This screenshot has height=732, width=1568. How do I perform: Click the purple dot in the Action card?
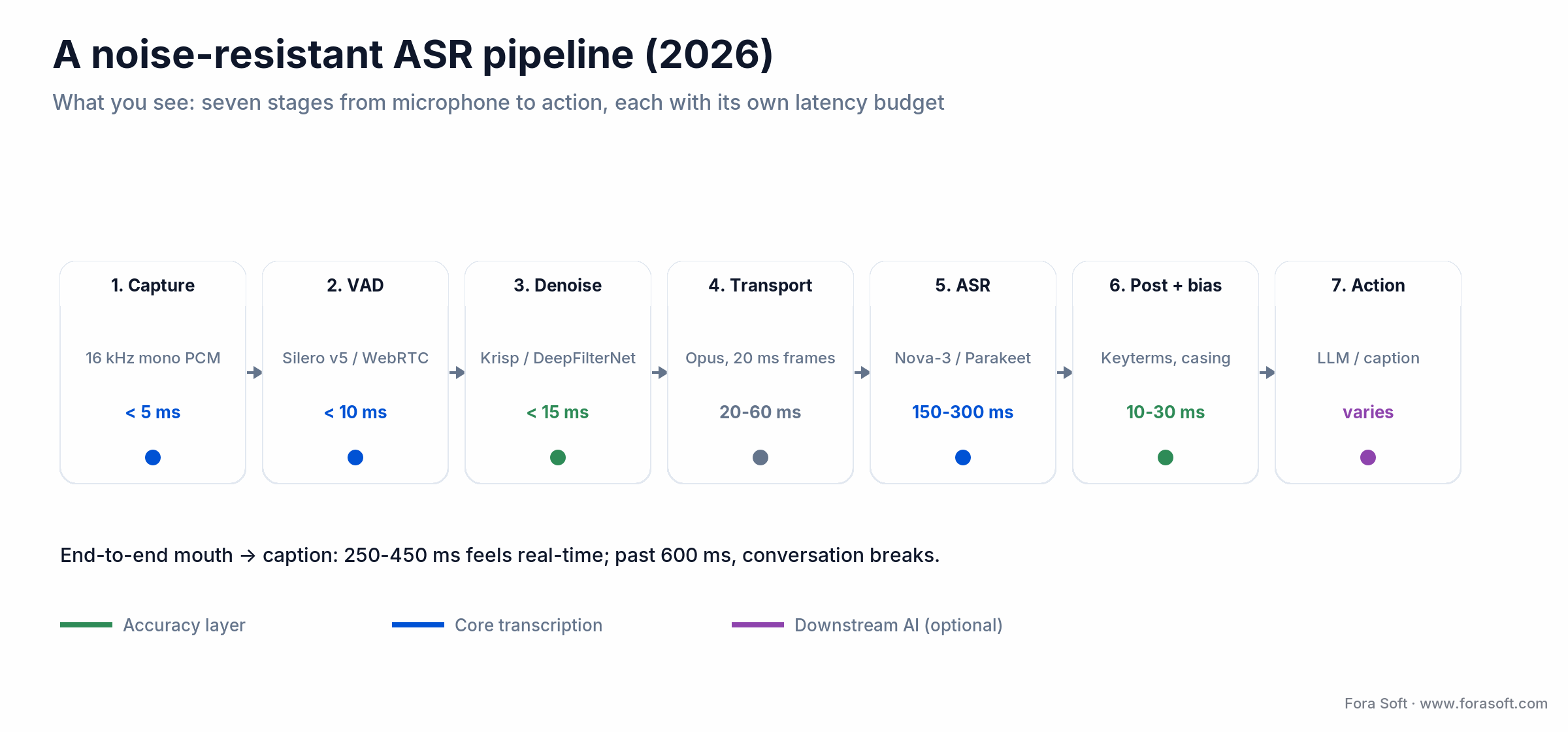[x=1368, y=457]
